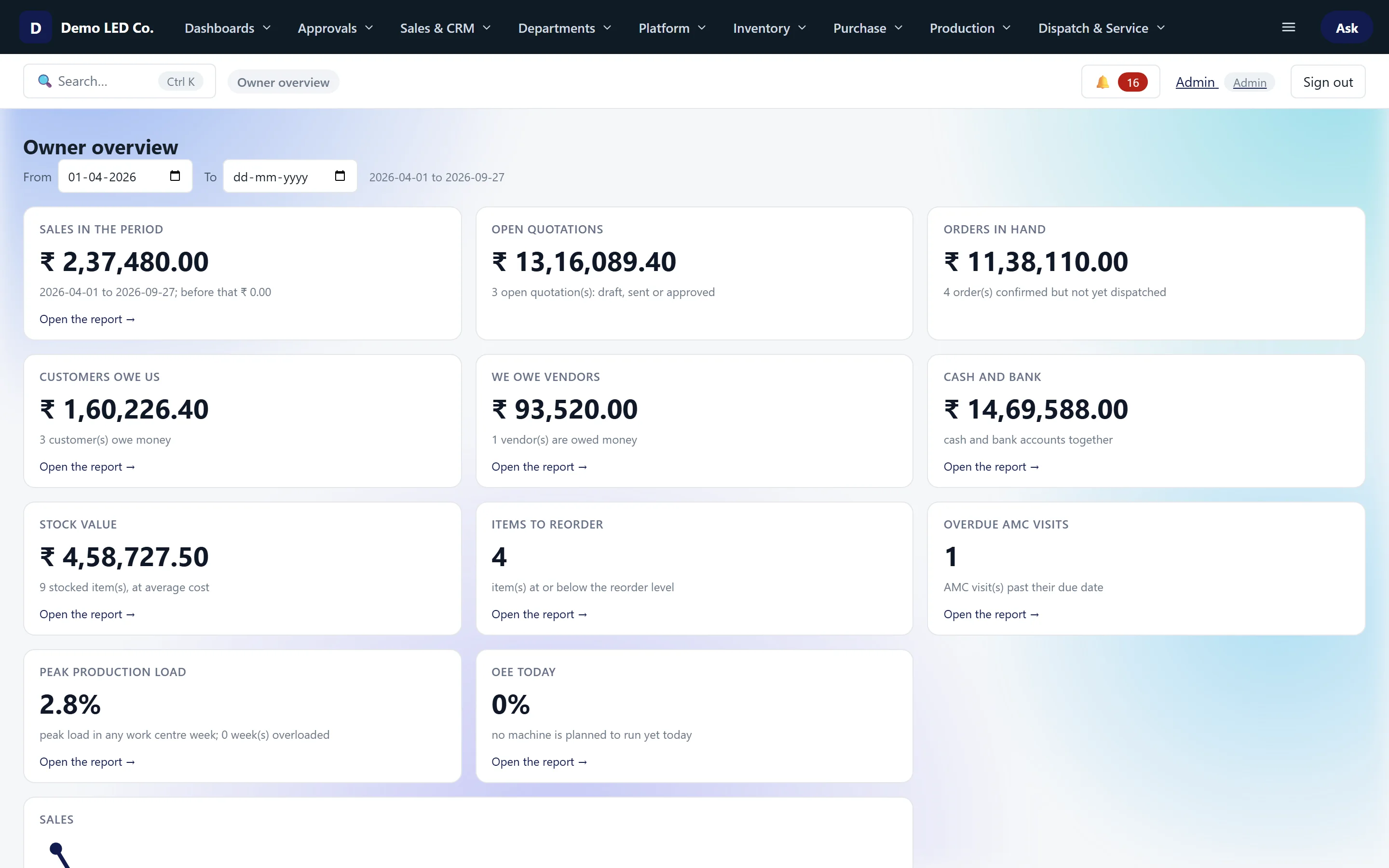Click the Ctrl K shortcut hint
The image size is (1389, 868).
pos(181,81)
